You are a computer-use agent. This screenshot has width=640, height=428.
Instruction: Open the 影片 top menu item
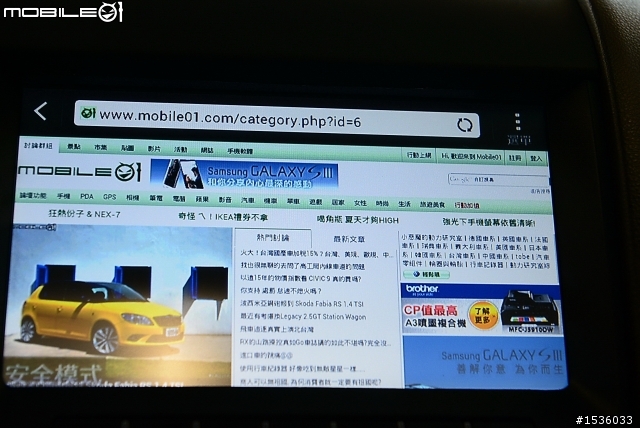(154, 149)
